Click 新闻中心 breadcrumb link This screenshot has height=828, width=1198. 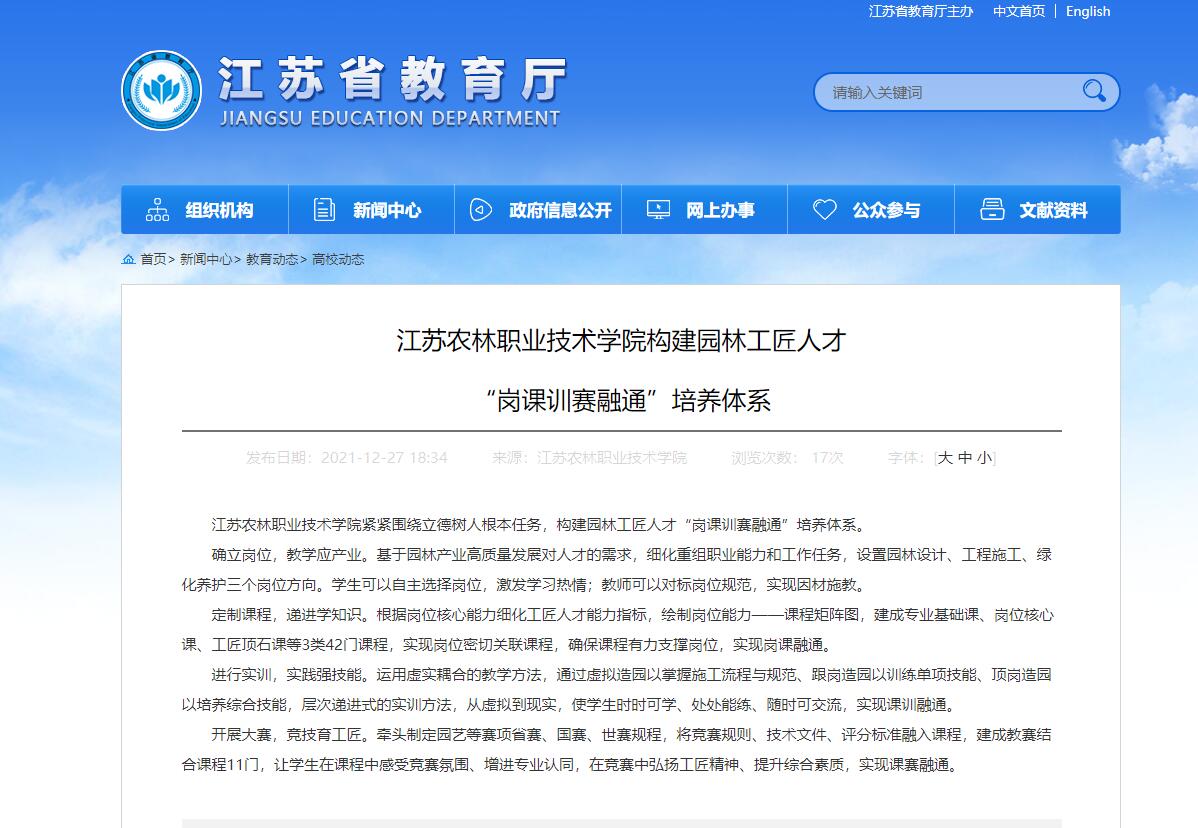206,259
